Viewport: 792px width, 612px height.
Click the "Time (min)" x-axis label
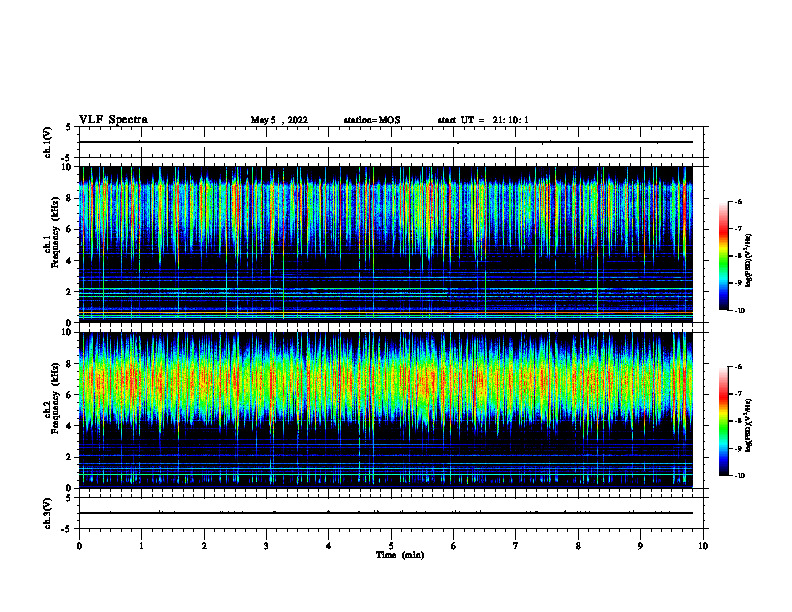tap(400, 555)
